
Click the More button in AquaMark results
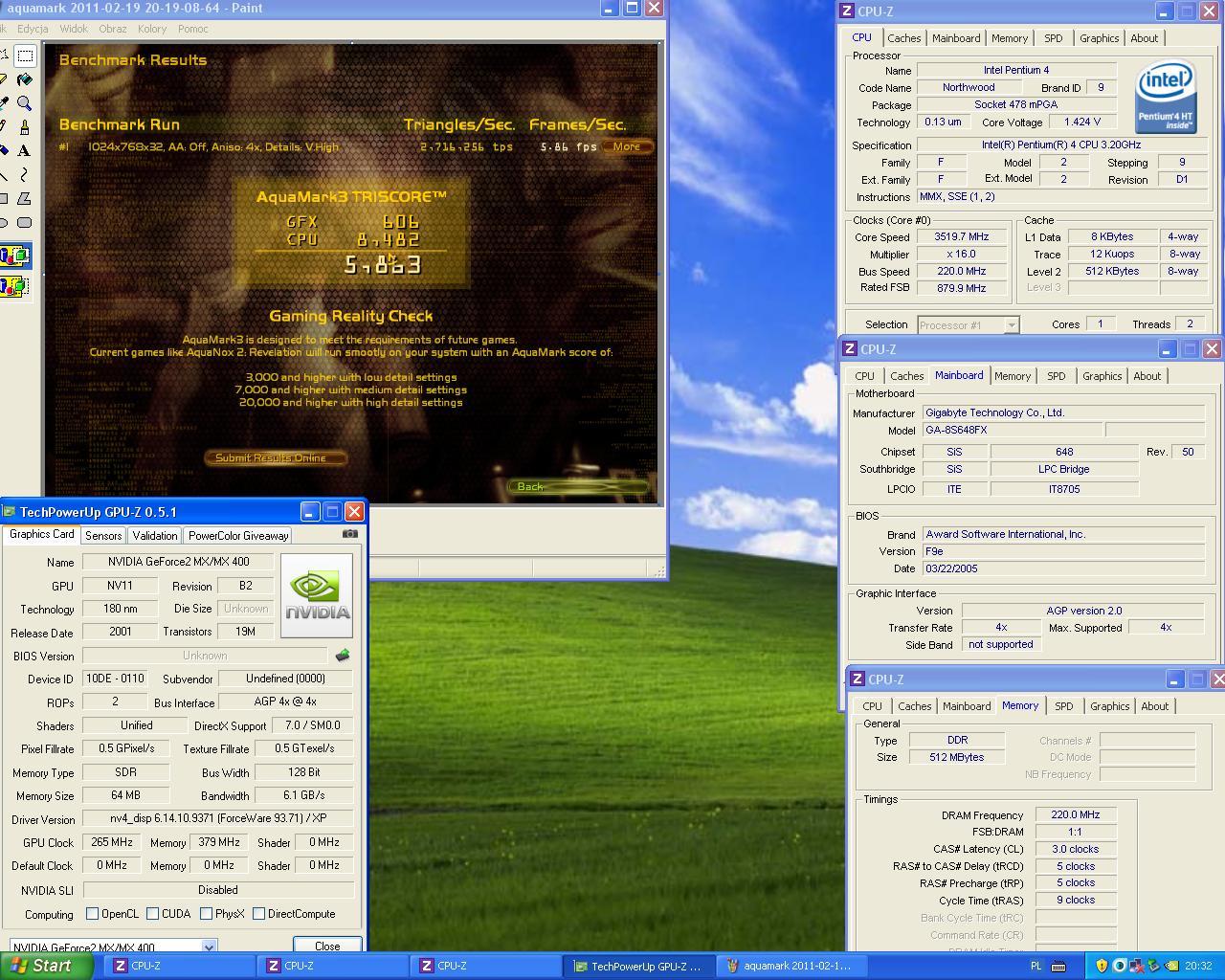627,146
